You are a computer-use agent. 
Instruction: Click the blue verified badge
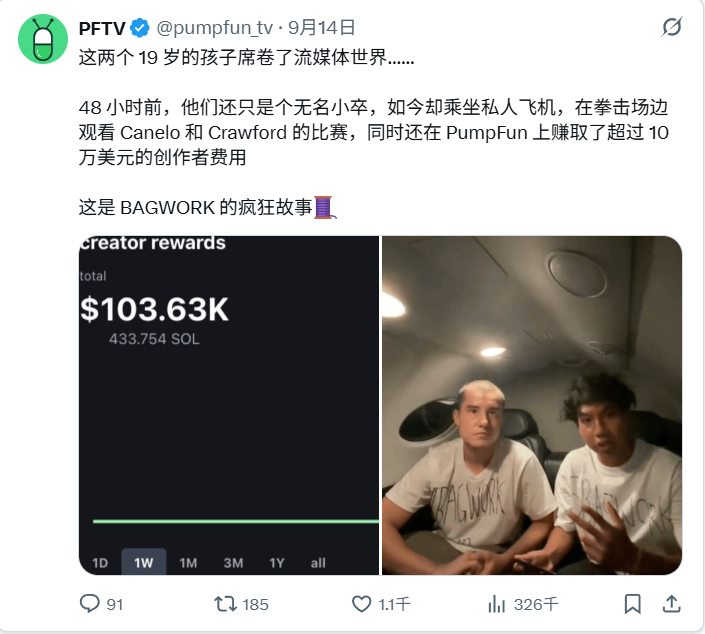[140, 28]
